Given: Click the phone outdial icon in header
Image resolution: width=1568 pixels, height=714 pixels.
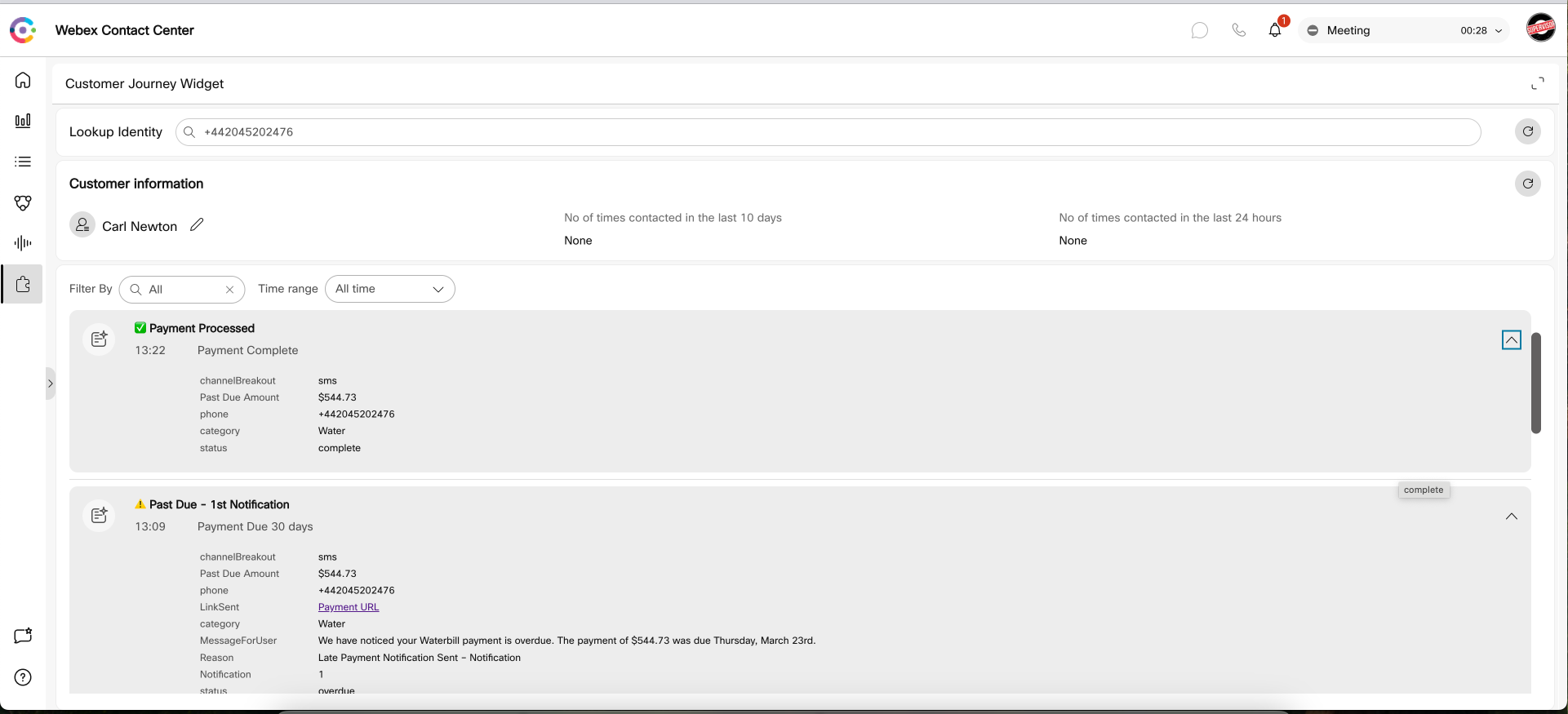Looking at the screenshot, I should [1238, 30].
